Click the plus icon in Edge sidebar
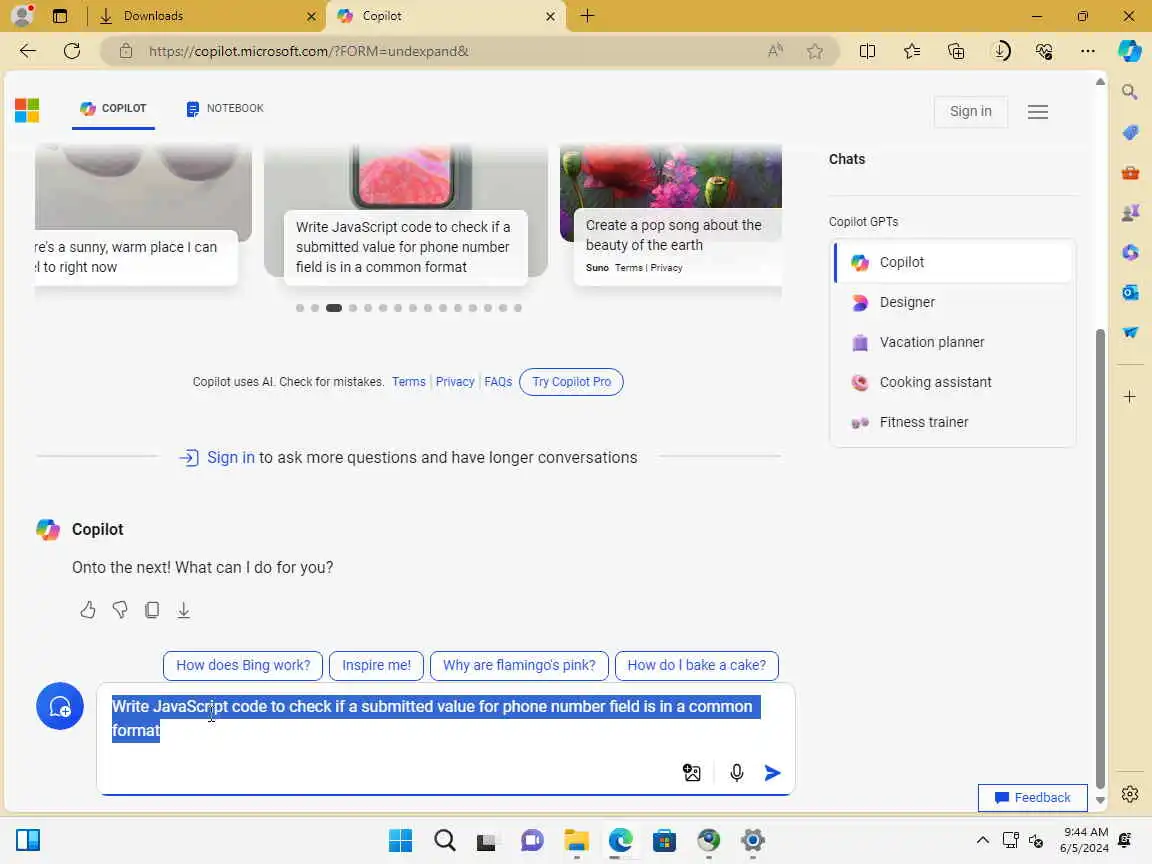The image size is (1152, 864). point(1130,397)
